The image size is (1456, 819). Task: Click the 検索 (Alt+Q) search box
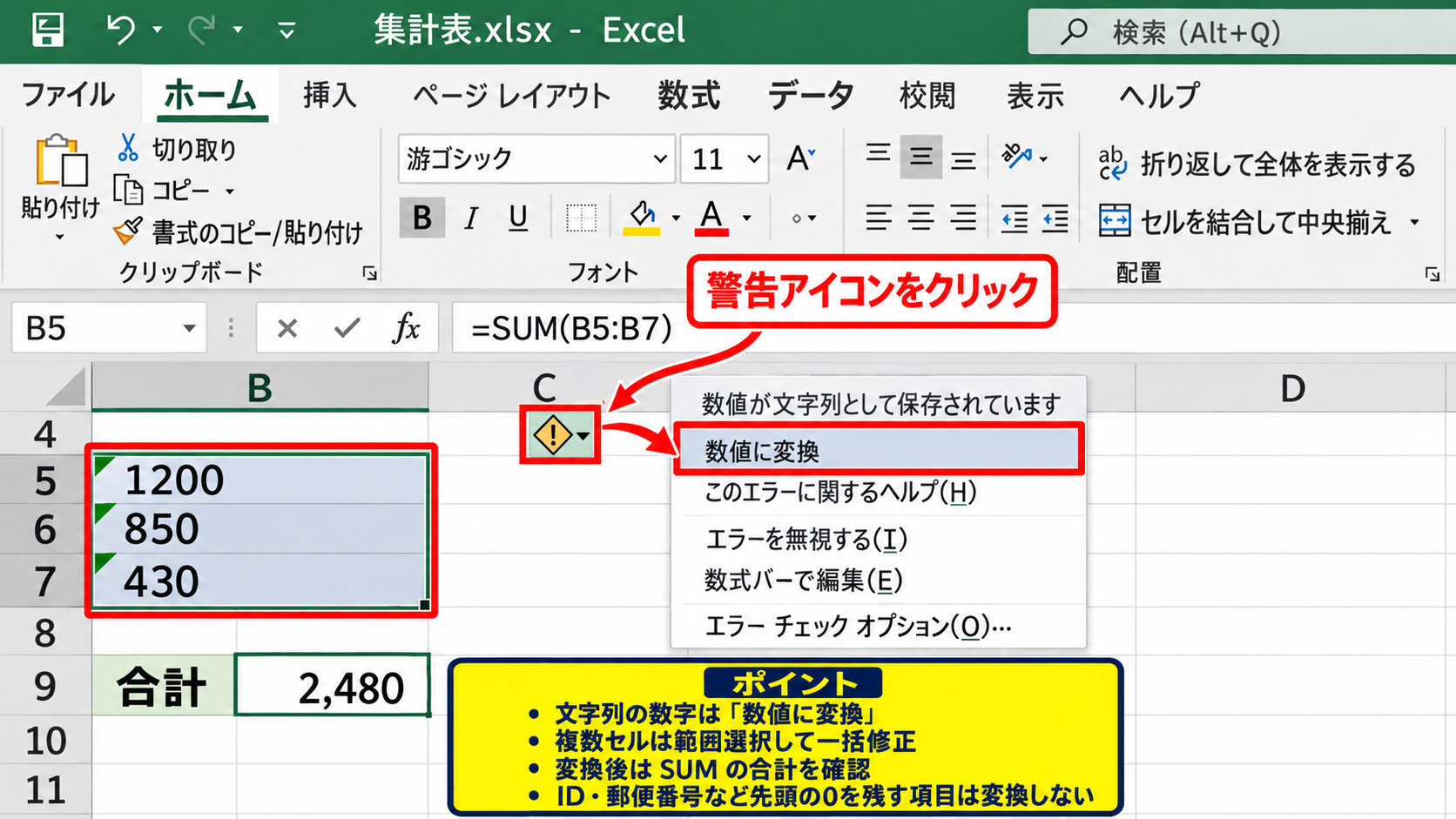(1242, 32)
